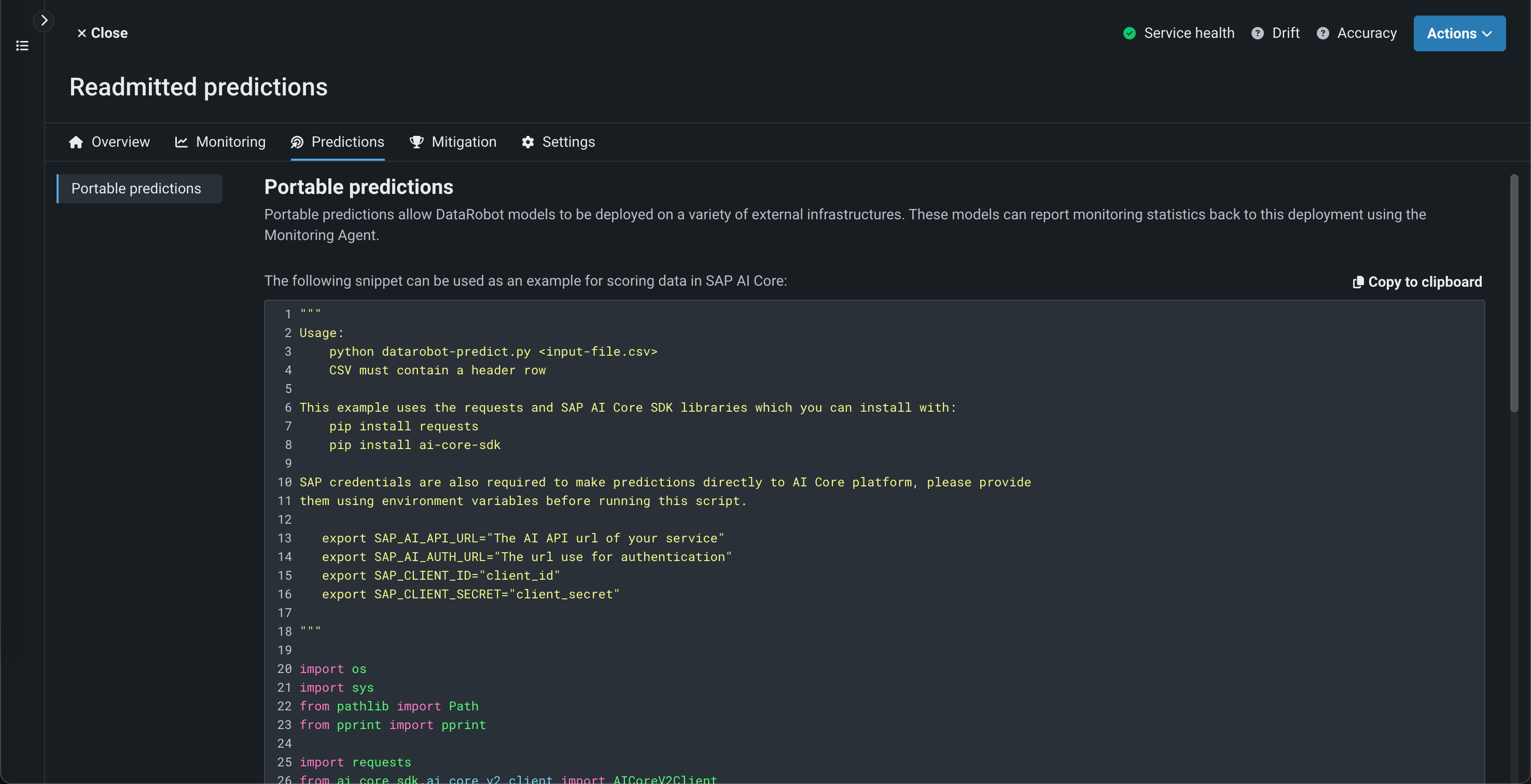
Task: Click the Mitigation trophy icon
Action: 416,142
